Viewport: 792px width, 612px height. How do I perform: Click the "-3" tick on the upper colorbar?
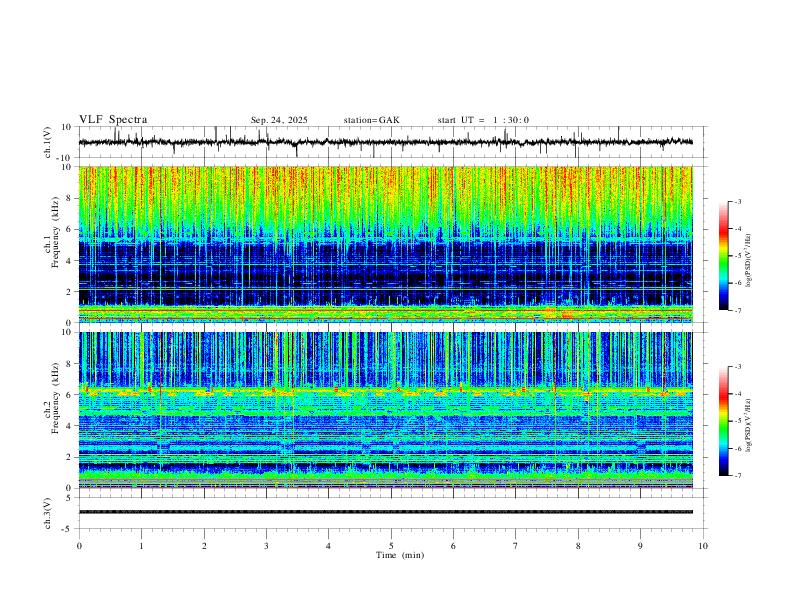click(738, 201)
